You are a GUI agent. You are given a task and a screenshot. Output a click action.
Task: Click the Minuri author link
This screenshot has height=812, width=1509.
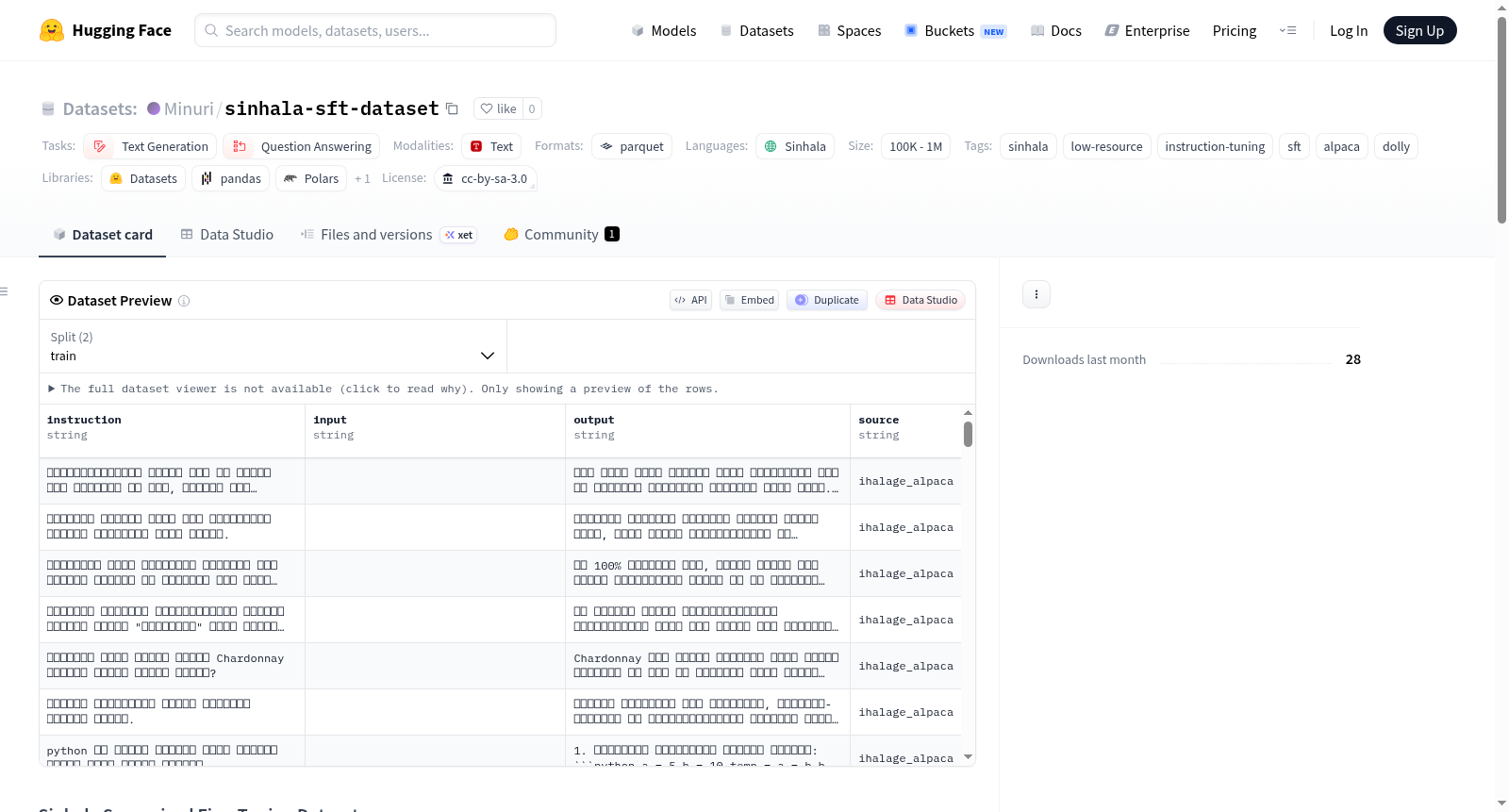click(x=189, y=108)
